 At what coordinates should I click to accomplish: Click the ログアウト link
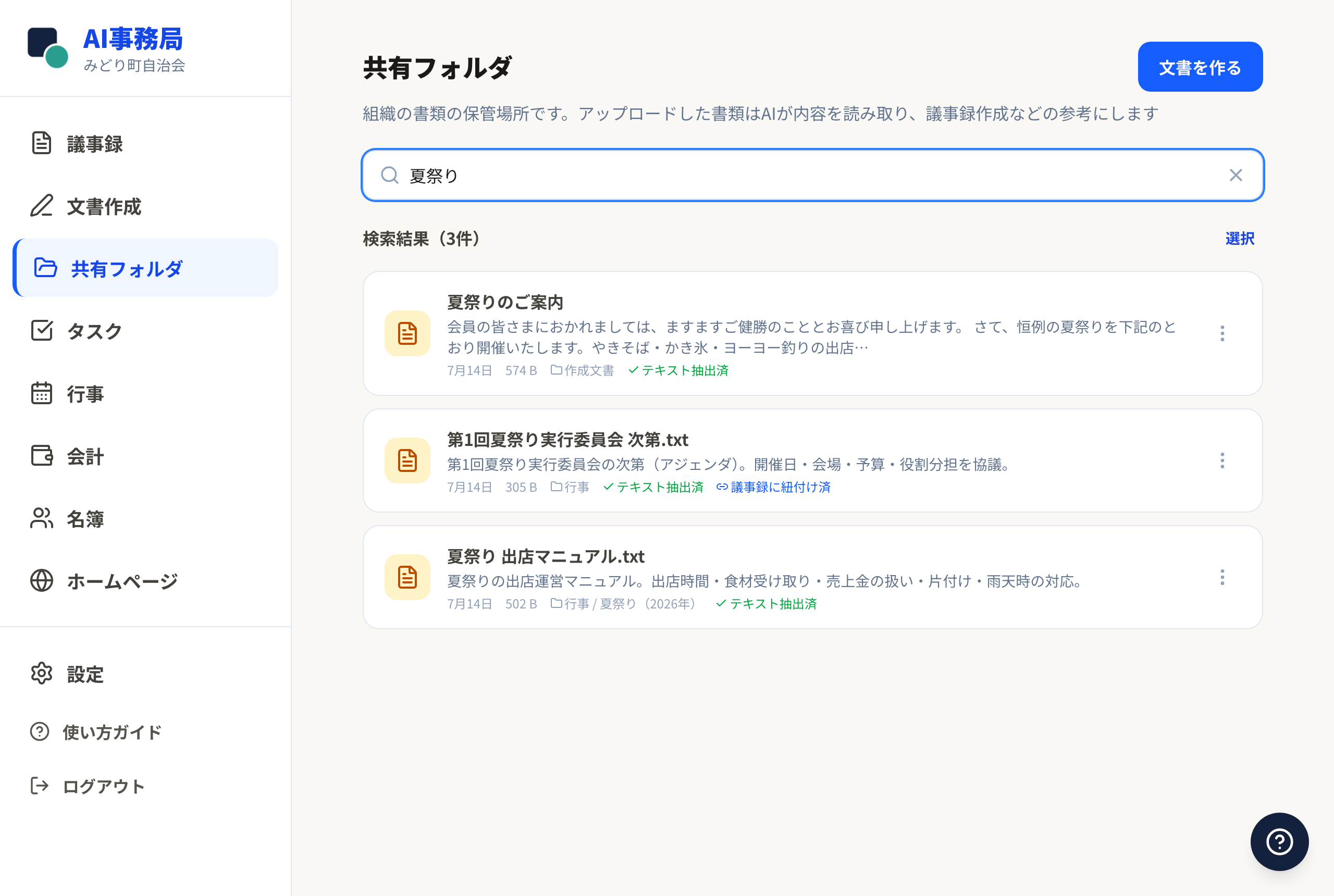click(x=145, y=786)
